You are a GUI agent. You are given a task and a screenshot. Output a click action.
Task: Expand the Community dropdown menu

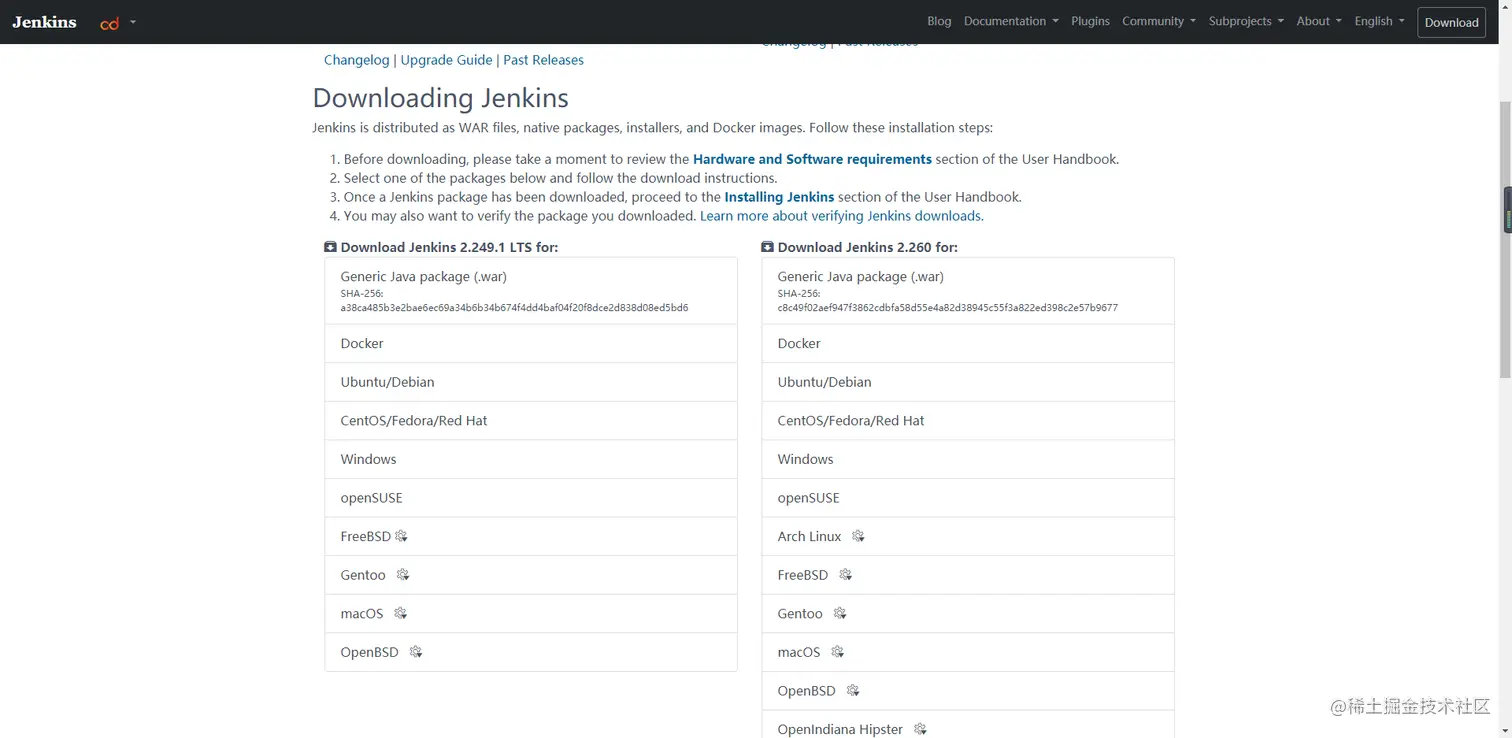click(x=1159, y=21)
